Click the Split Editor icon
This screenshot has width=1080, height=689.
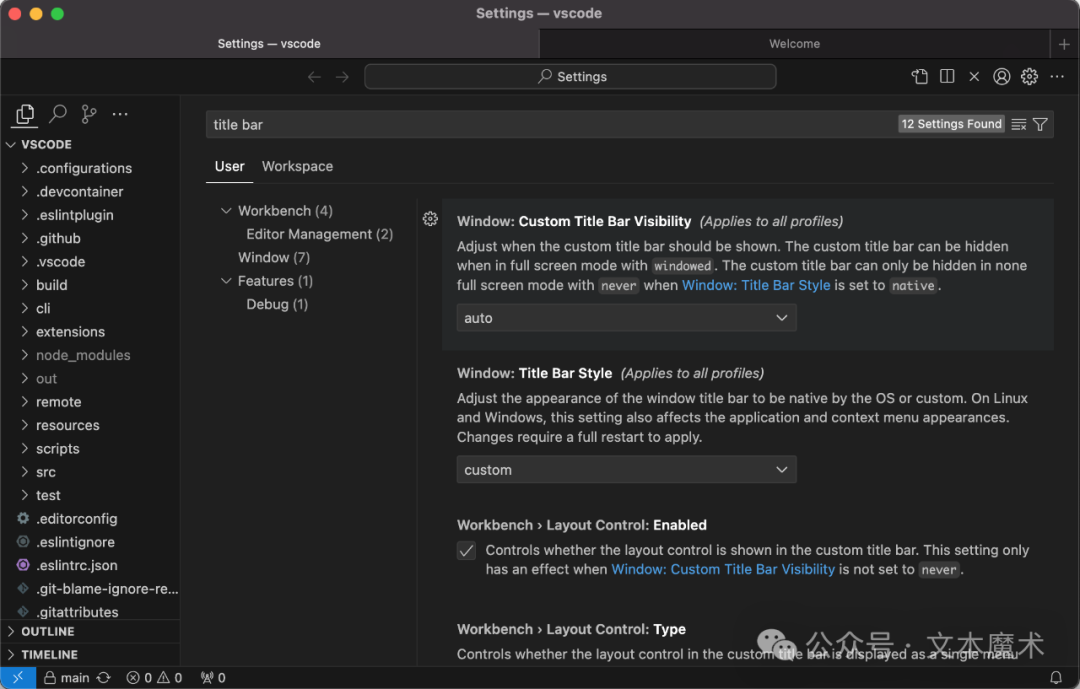946,76
